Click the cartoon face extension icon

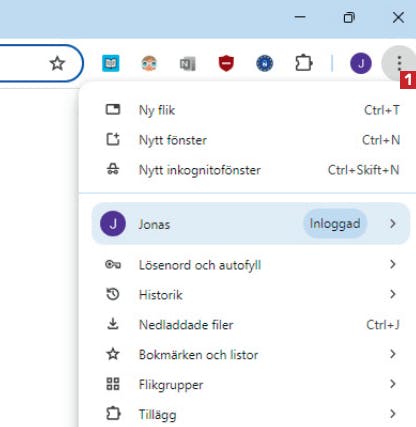(149, 63)
